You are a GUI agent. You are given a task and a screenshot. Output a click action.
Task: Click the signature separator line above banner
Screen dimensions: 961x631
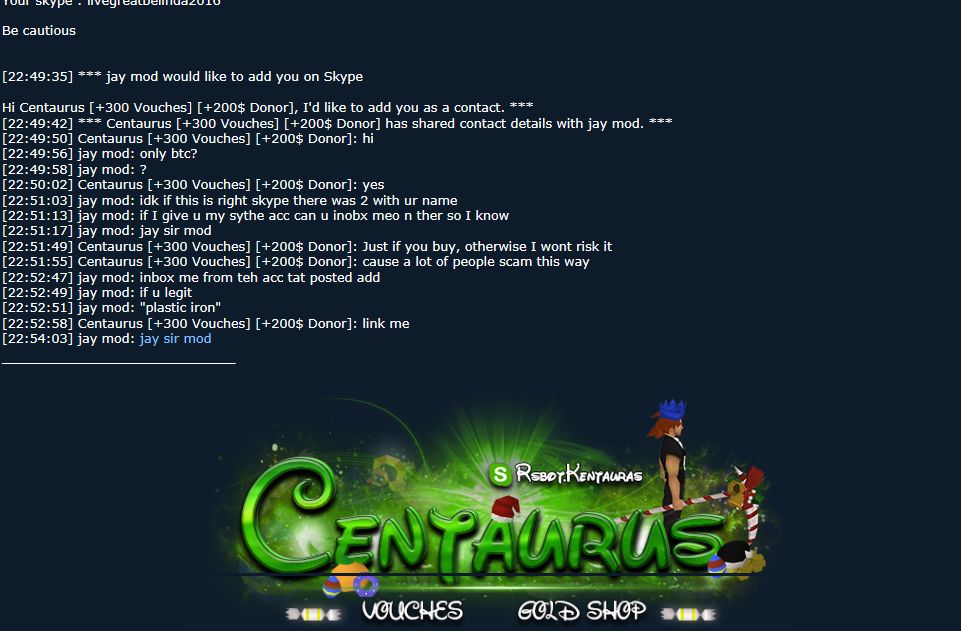pos(118,363)
